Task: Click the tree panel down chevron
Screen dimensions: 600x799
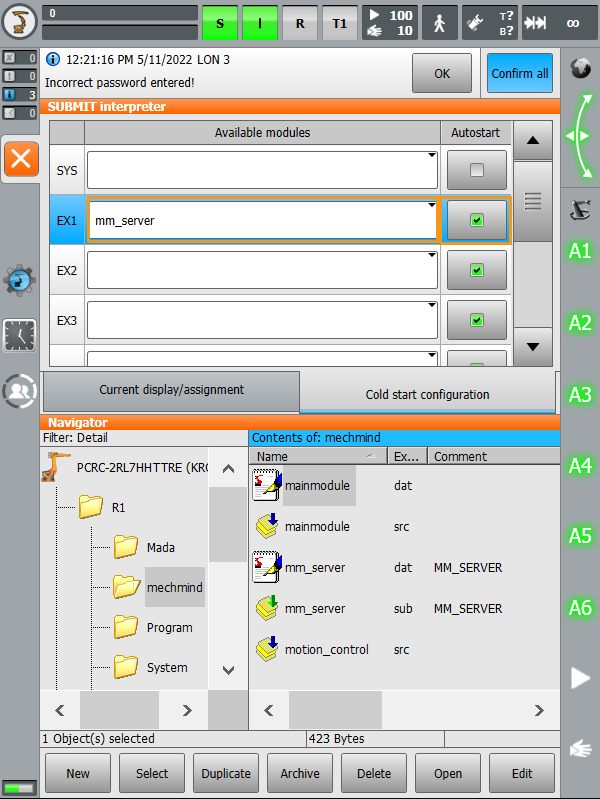Action: tap(228, 670)
